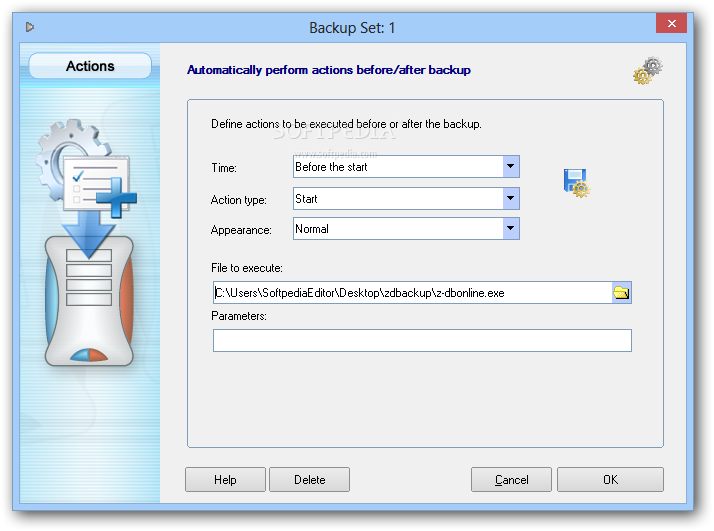Screen dimensions: 714x531
Task: Click the 'Appearance:' label
Action: click(x=241, y=230)
